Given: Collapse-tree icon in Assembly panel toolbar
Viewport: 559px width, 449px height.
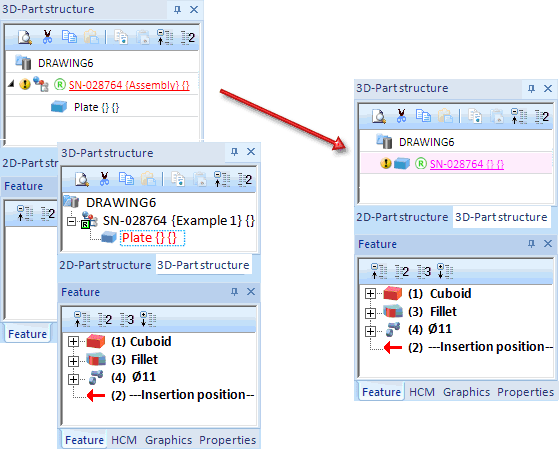Looking at the screenshot, I should tap(165, 37).
